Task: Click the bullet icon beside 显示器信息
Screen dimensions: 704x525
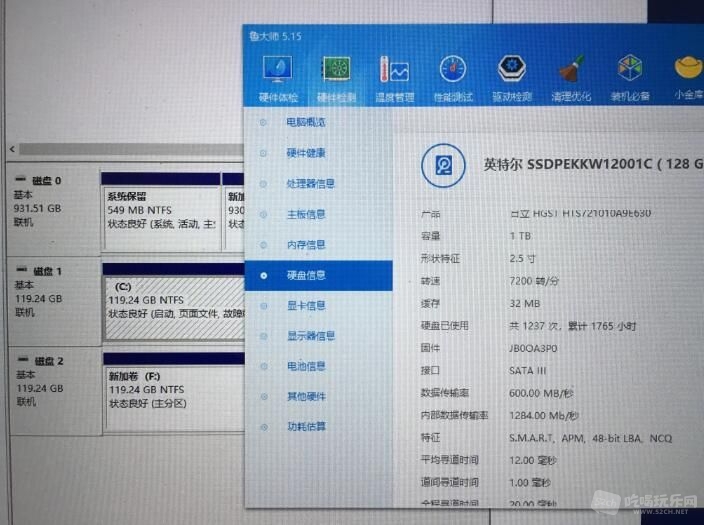Action: tap(264, 336)
